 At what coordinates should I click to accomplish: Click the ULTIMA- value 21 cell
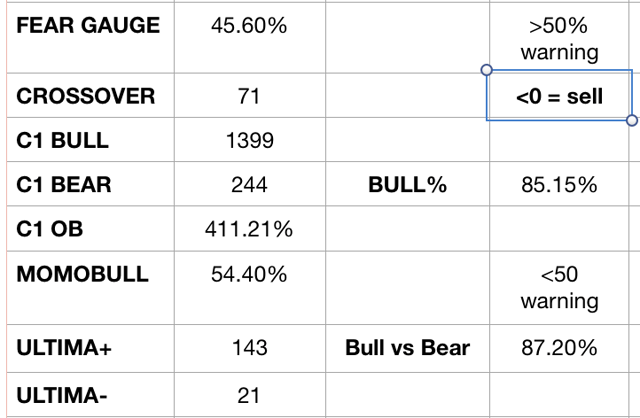250,395
